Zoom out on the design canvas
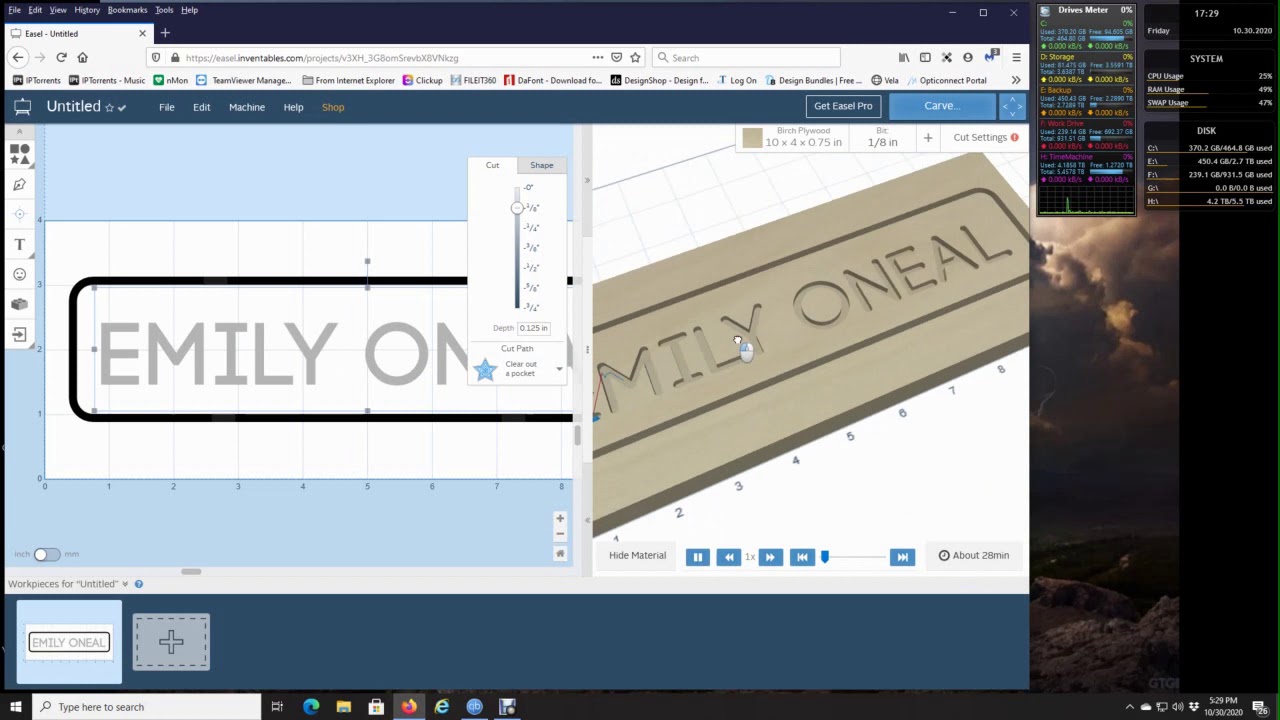This screenshot has height=720, width=1280. 560,535
